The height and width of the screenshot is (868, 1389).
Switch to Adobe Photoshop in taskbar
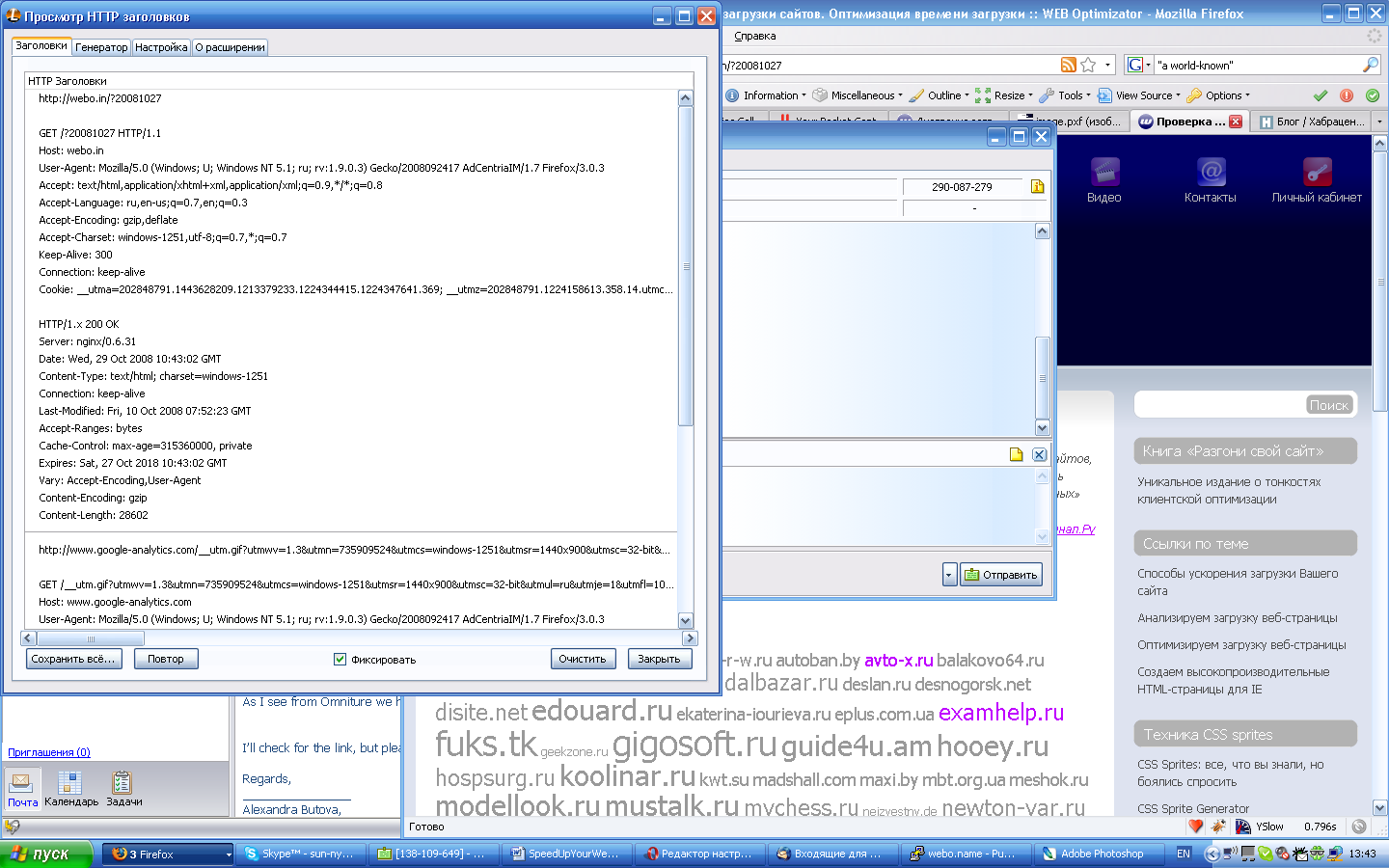click(1098, 854)
